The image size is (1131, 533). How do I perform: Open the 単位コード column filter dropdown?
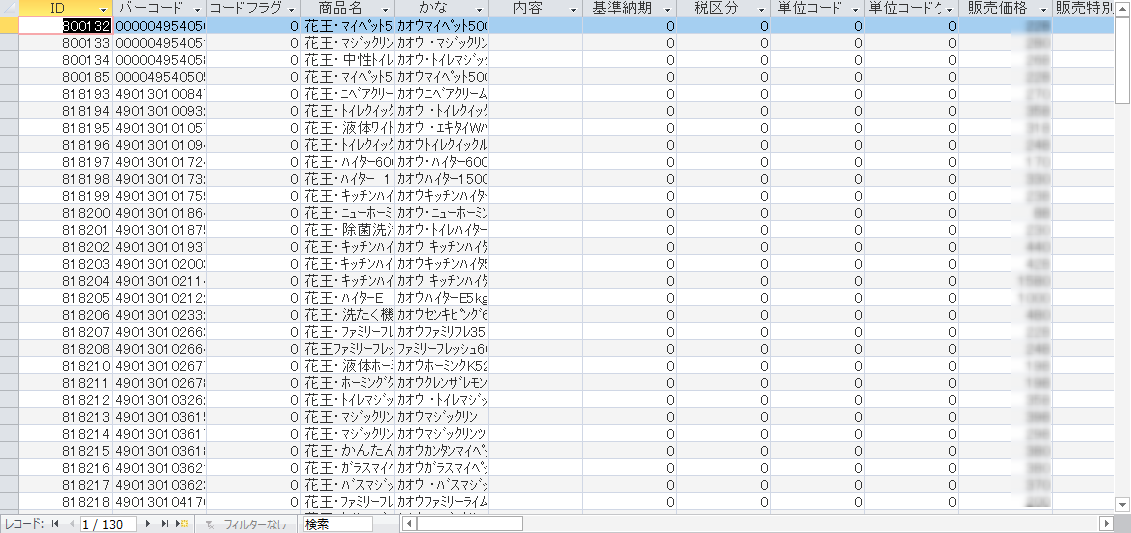click(x=856, y=9)
